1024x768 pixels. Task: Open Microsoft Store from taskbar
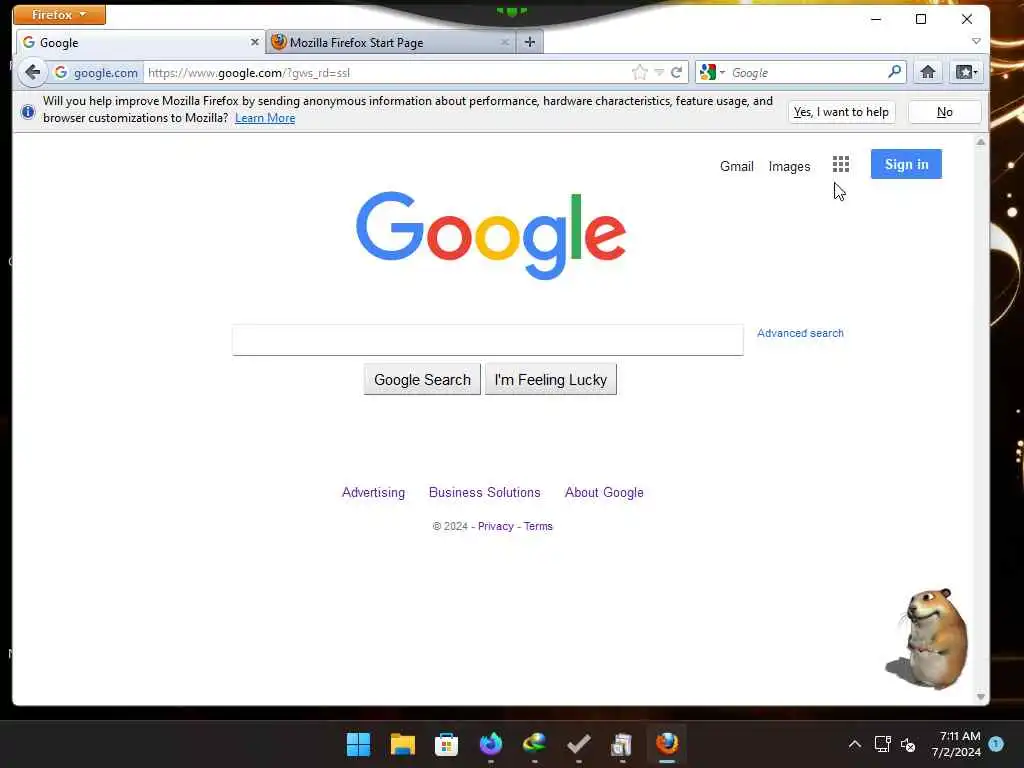pyautogui.click(x=447, y=744)
